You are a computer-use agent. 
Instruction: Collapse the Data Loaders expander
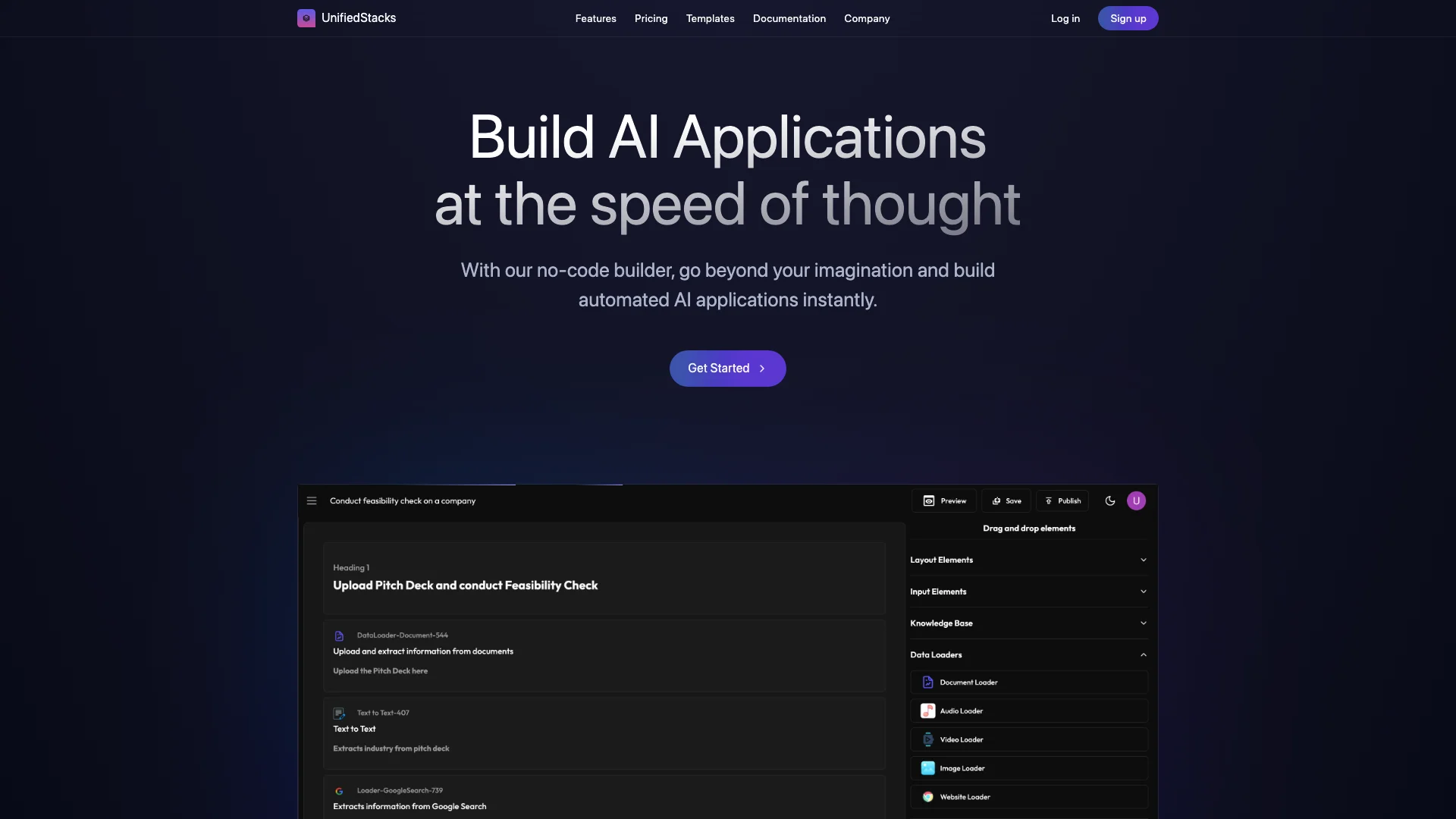(x=1143, y=655)
